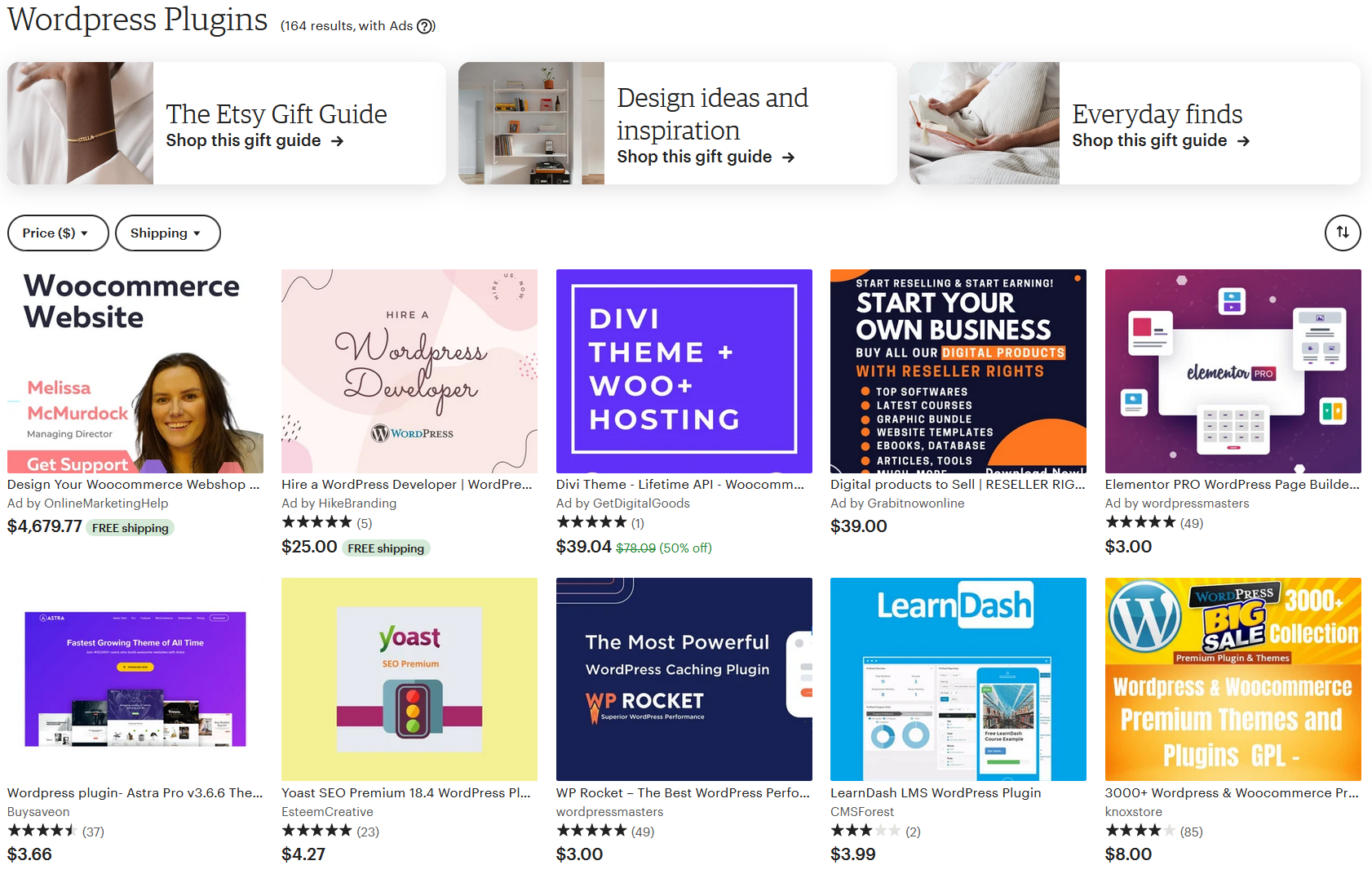Image resolution: width=1372 pixels, height=874 pixels.
Task: Open The Etsy Gift Guide card
Action: tap(227, 123)
